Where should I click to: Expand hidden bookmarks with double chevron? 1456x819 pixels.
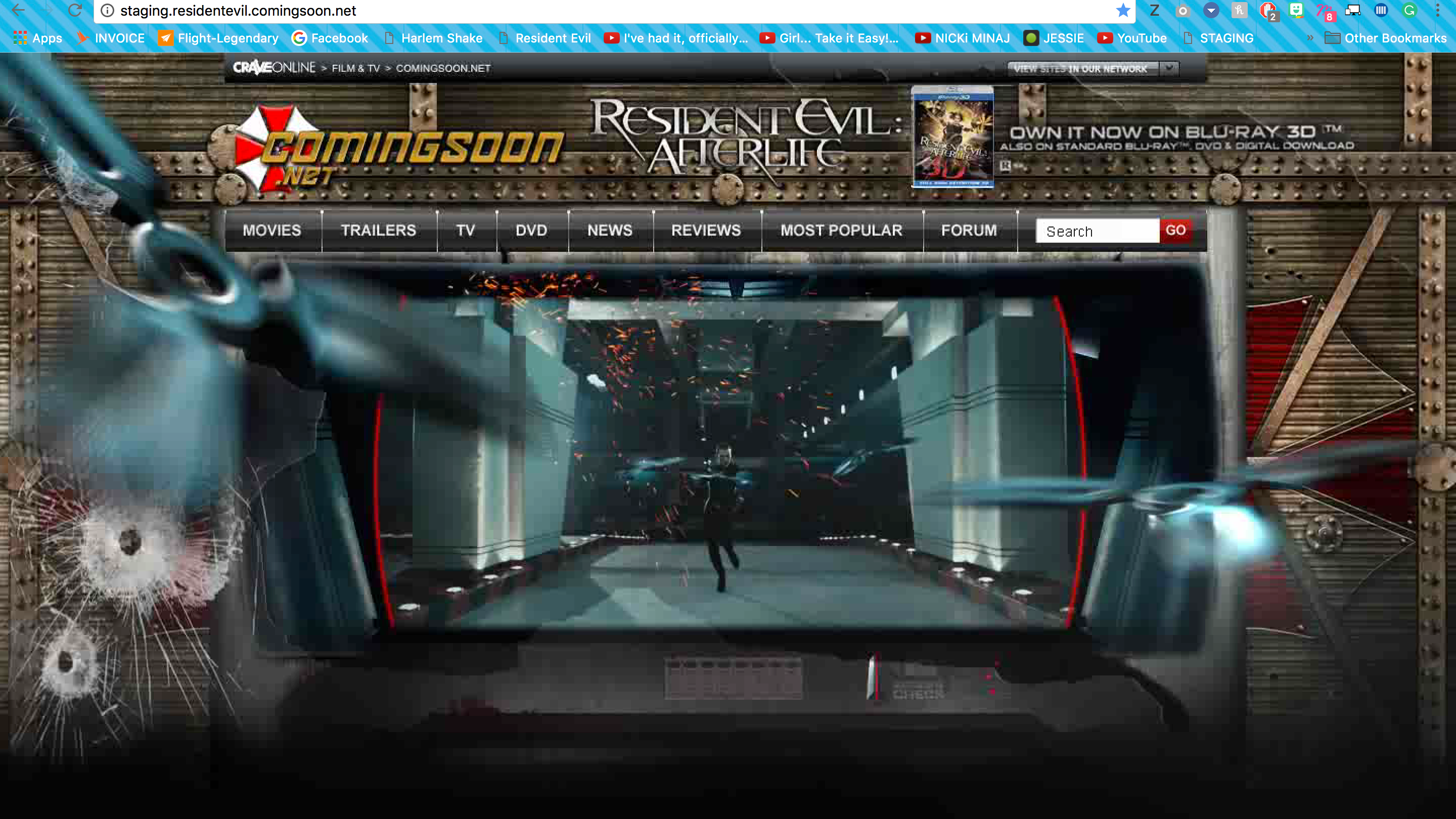pyautogui.click(x=1309, y=38)
